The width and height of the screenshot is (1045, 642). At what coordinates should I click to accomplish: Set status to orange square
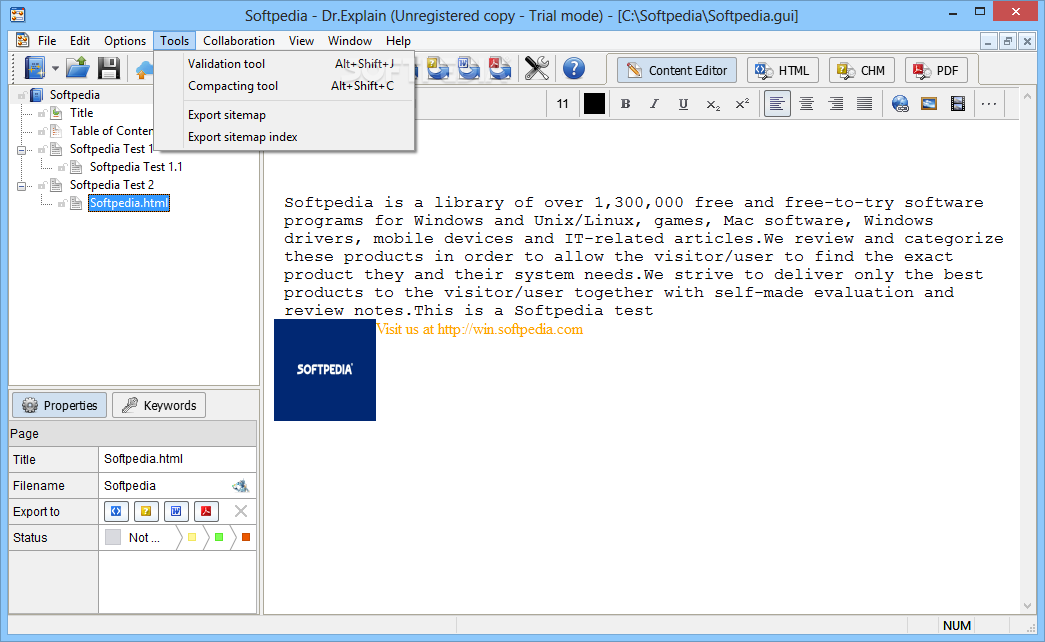pos(246,537)
